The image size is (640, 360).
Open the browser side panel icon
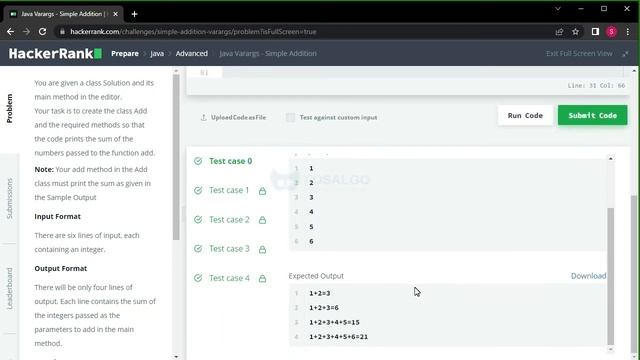(595, 31)
